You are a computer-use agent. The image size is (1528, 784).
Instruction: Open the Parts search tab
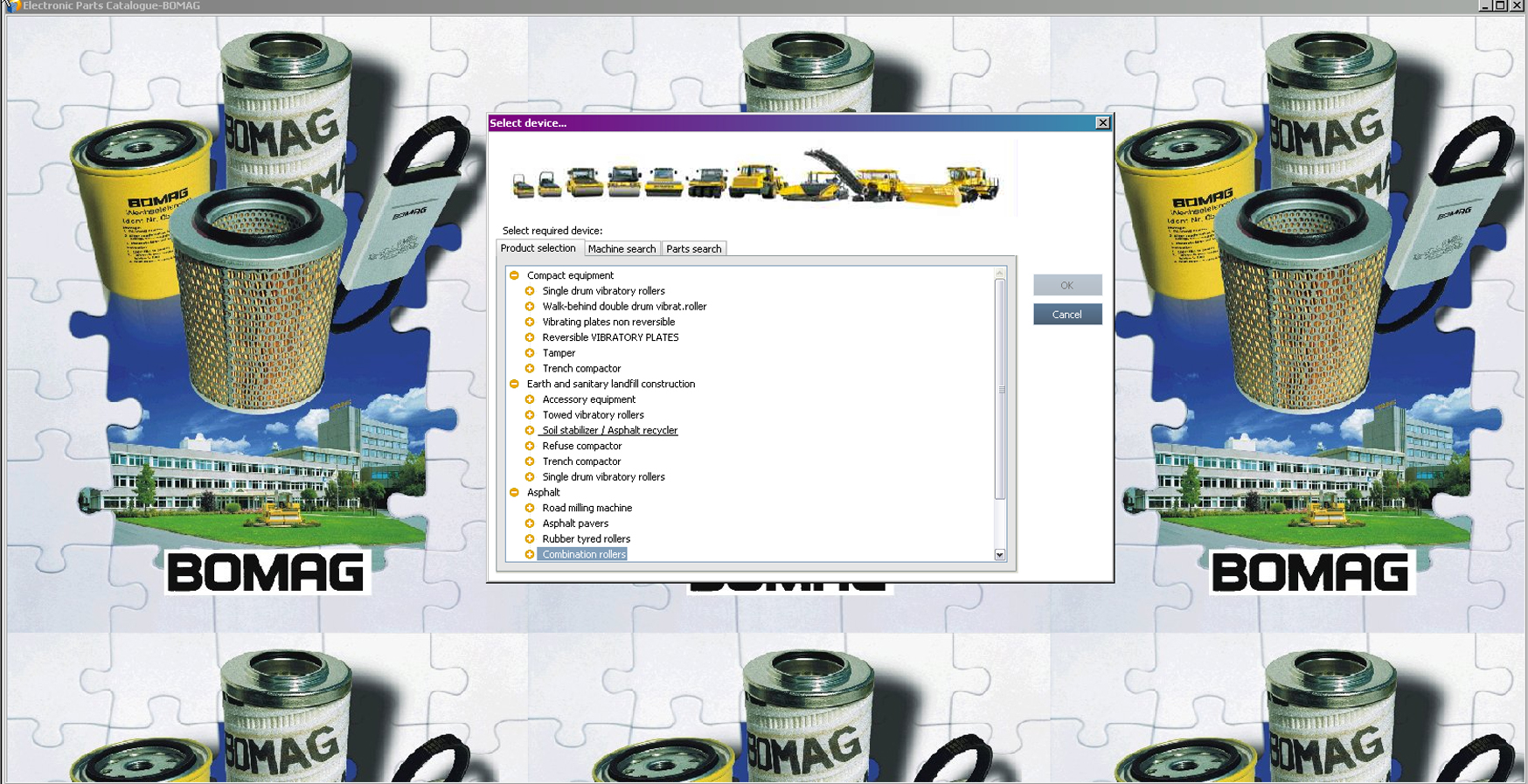tap(693, 249)
